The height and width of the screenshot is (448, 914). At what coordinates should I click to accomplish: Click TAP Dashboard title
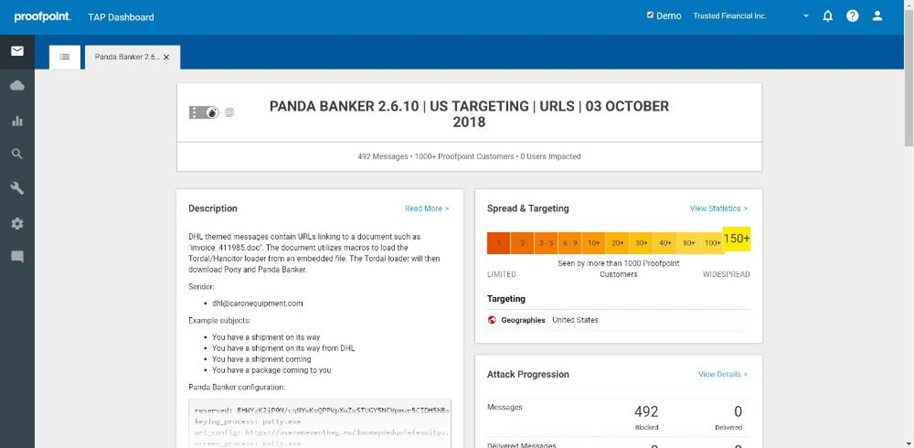(x=121, y=17)
